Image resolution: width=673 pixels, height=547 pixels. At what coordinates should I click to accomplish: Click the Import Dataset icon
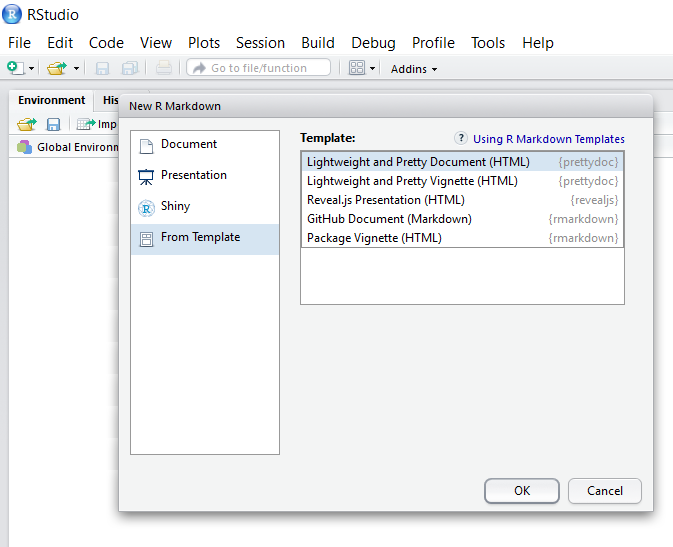(x=85, y=124)
